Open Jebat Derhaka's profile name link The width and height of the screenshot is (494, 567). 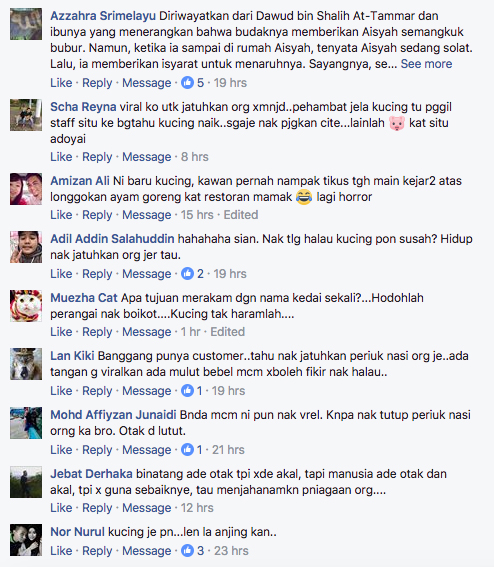[91, 474]
